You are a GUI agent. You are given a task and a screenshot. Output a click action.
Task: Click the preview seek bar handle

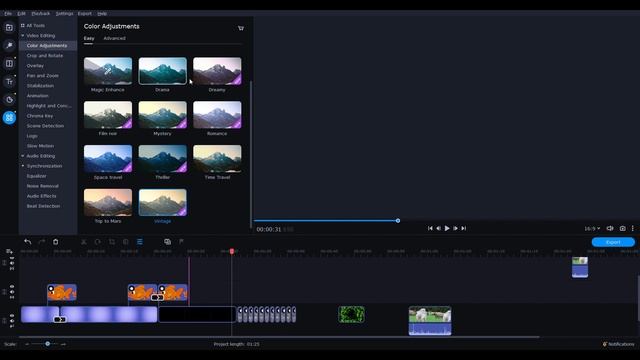click(398, 221)
